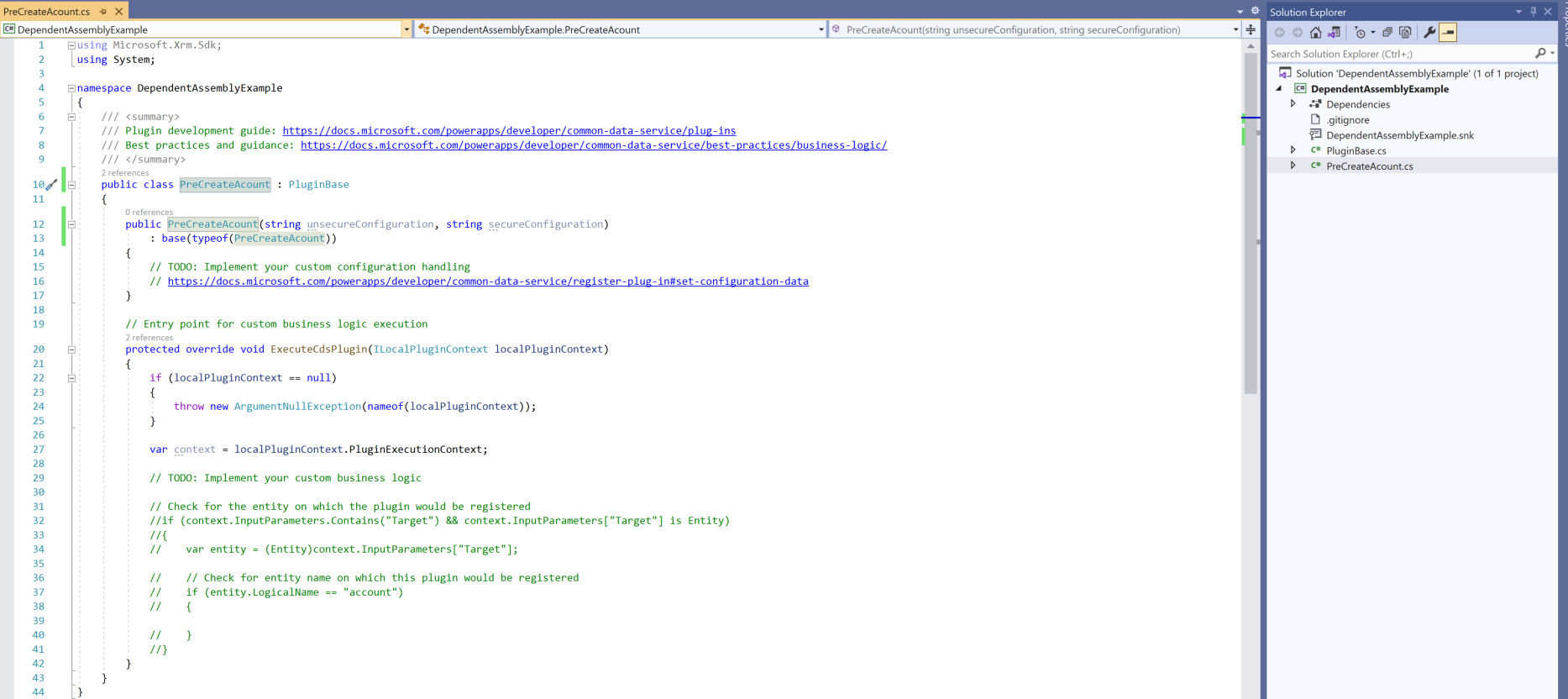Open the Pending Changes Filter clock icon
This screenshot has width=1568, height=699.
coord(1361,33)
